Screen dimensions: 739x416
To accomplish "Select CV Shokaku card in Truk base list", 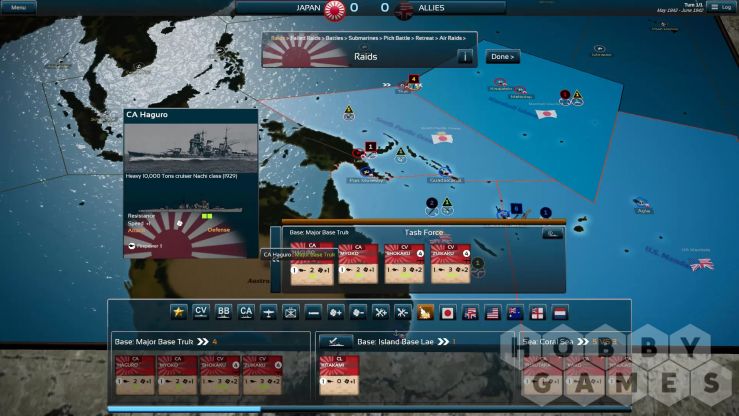I will [220, 375].
